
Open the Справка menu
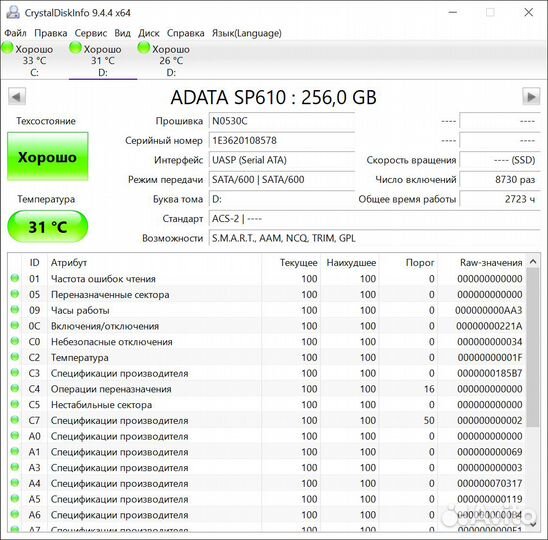click(186, 33)
